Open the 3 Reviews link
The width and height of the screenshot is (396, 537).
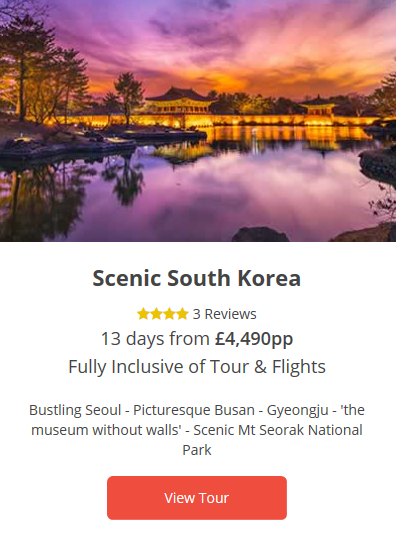pyautogui.click(x=224, y=314)
